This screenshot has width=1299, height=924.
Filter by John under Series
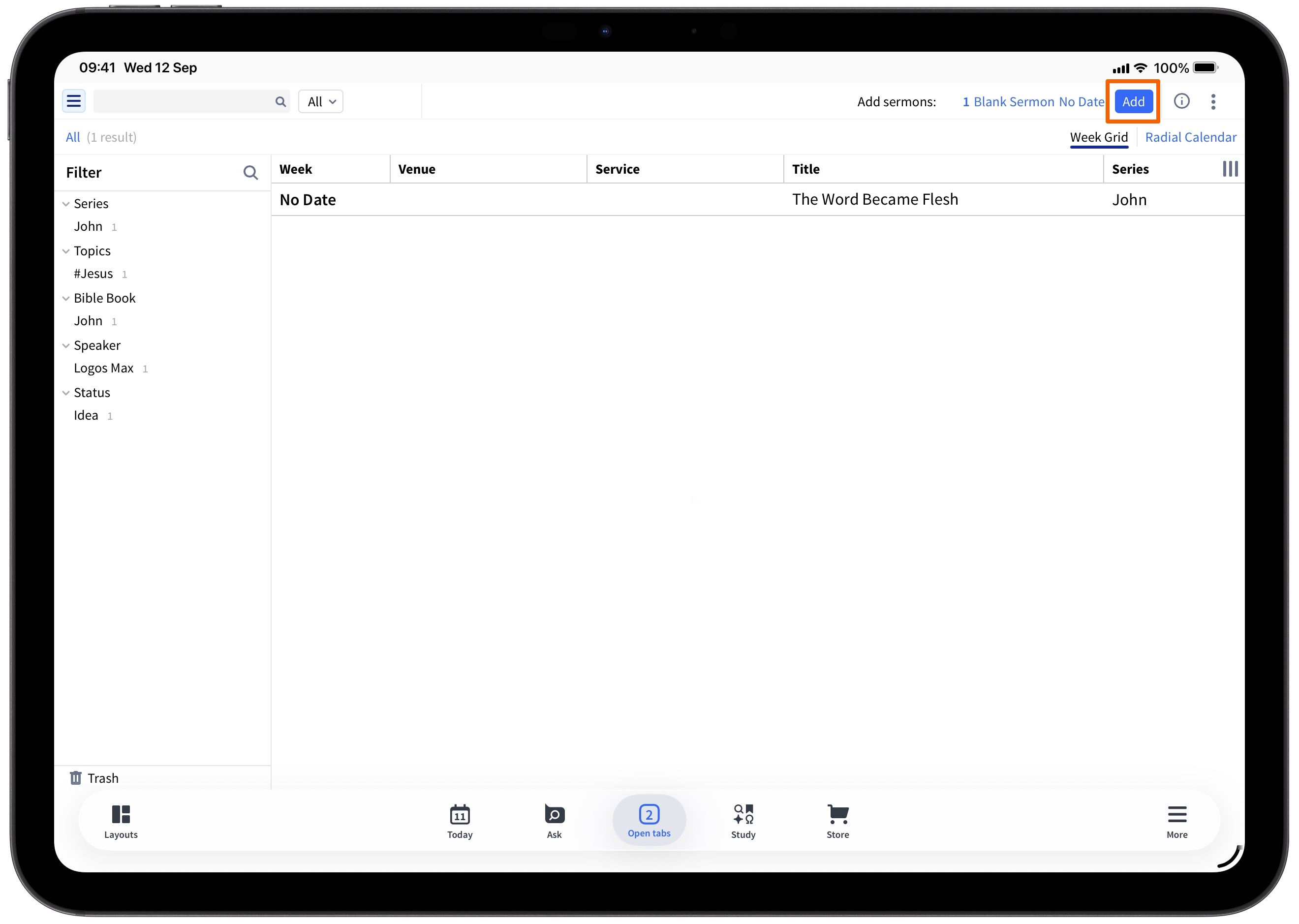(88, 226)
